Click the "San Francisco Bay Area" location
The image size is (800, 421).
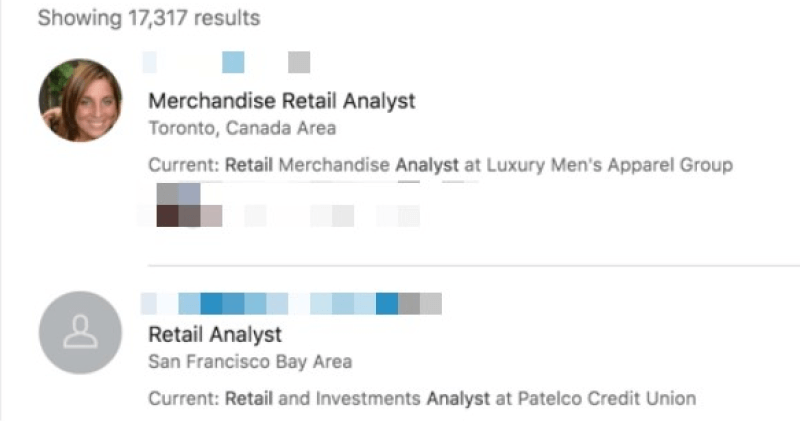(x=250, y=361)
